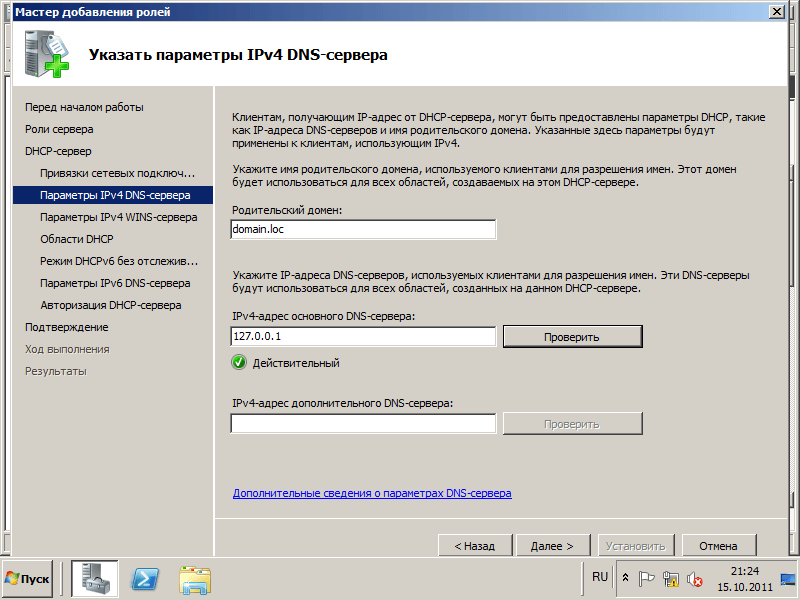Open Параметры IPv6 DNS-сервера step
Image resolution: width=800 pixels, height=600 pixels.
coord(115,283)
